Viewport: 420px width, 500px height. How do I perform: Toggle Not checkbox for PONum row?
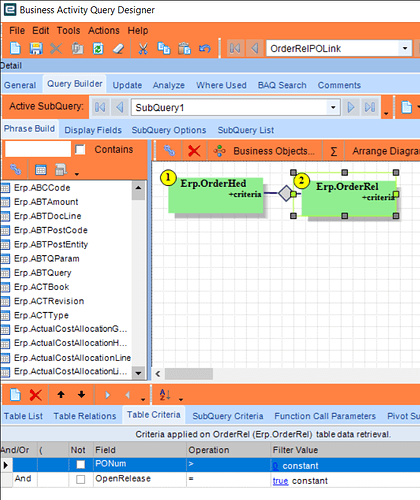(81, 464)
